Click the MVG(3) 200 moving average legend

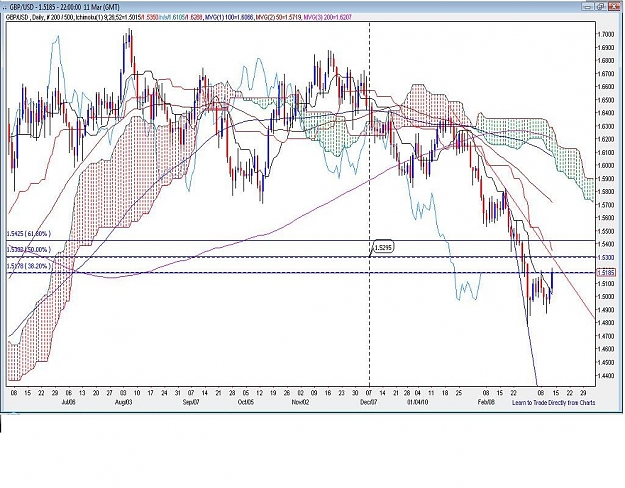click(328, 17)
